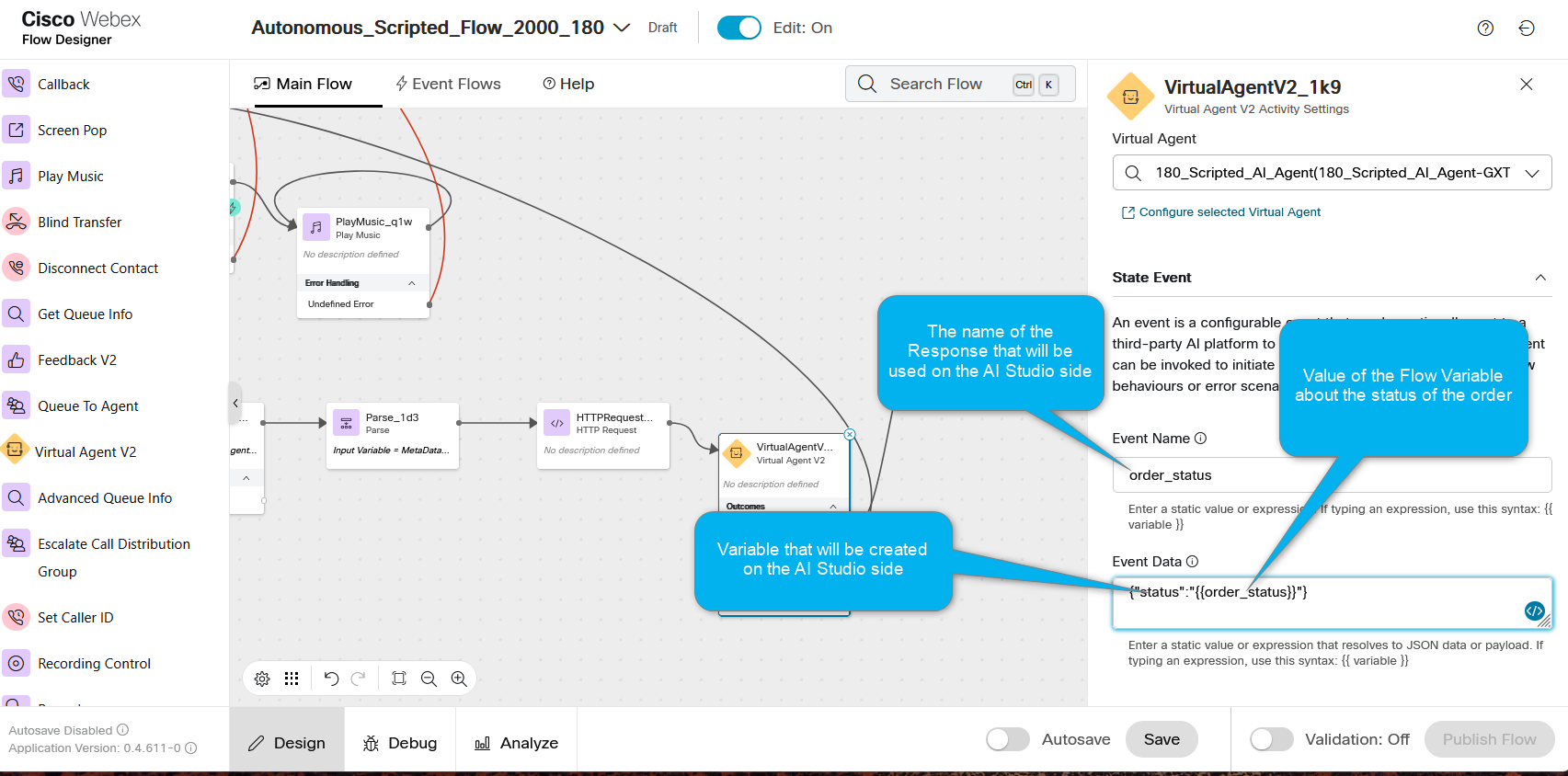Zoom out using the minus magnifier icon
The width and height of the screenshot is (1568, 776).
[x=429, y=679]
